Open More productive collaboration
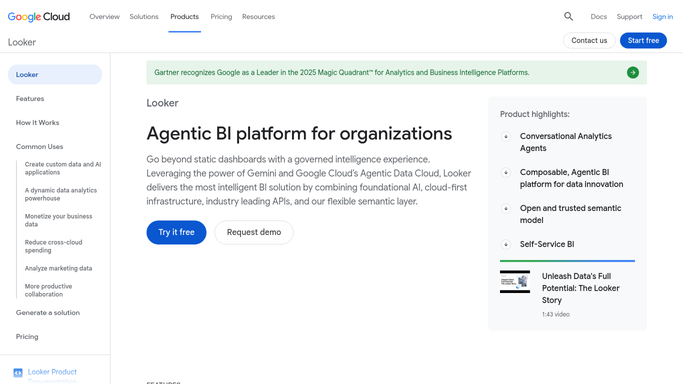 tap(48, 290)
